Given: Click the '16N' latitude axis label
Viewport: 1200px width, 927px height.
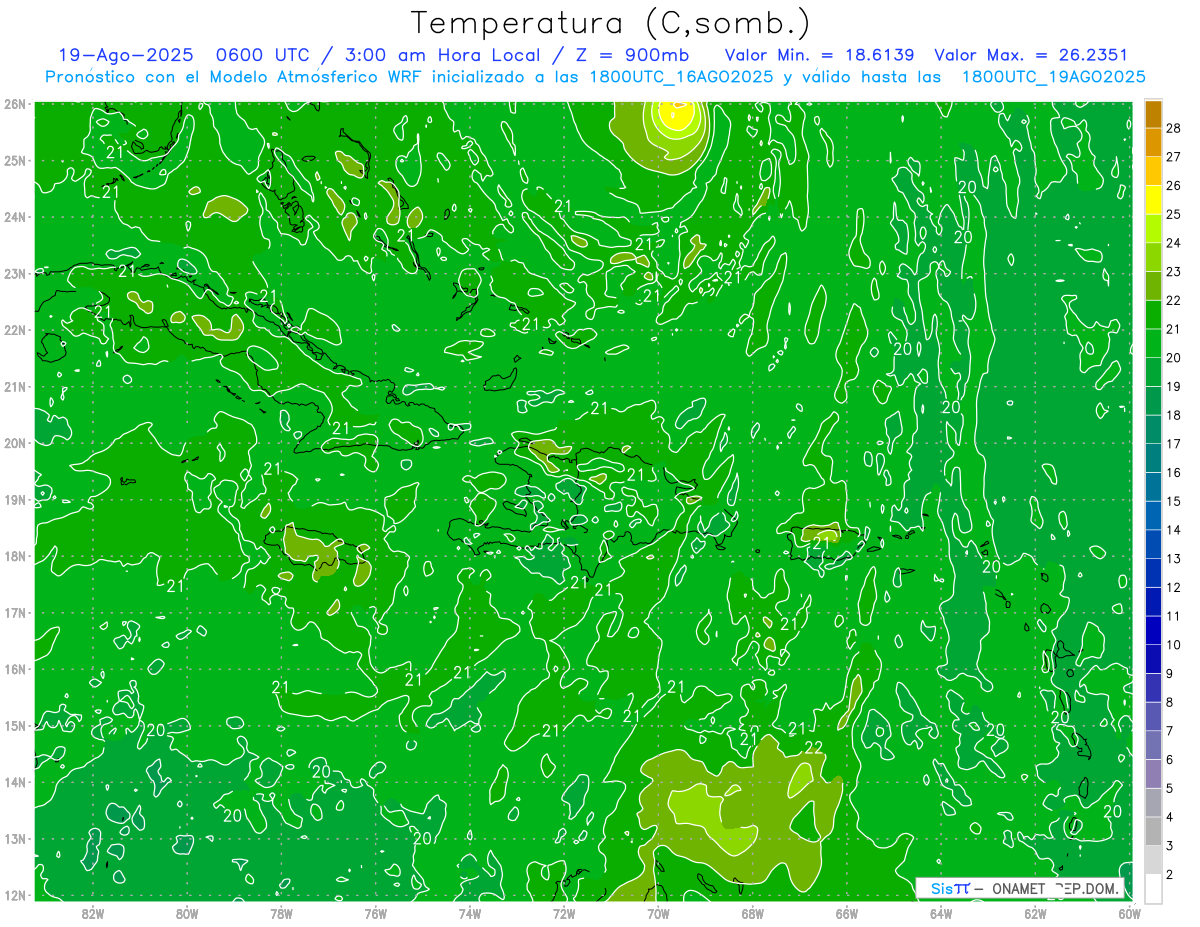Looking at the screenshot, I should (x=14, y=669).
